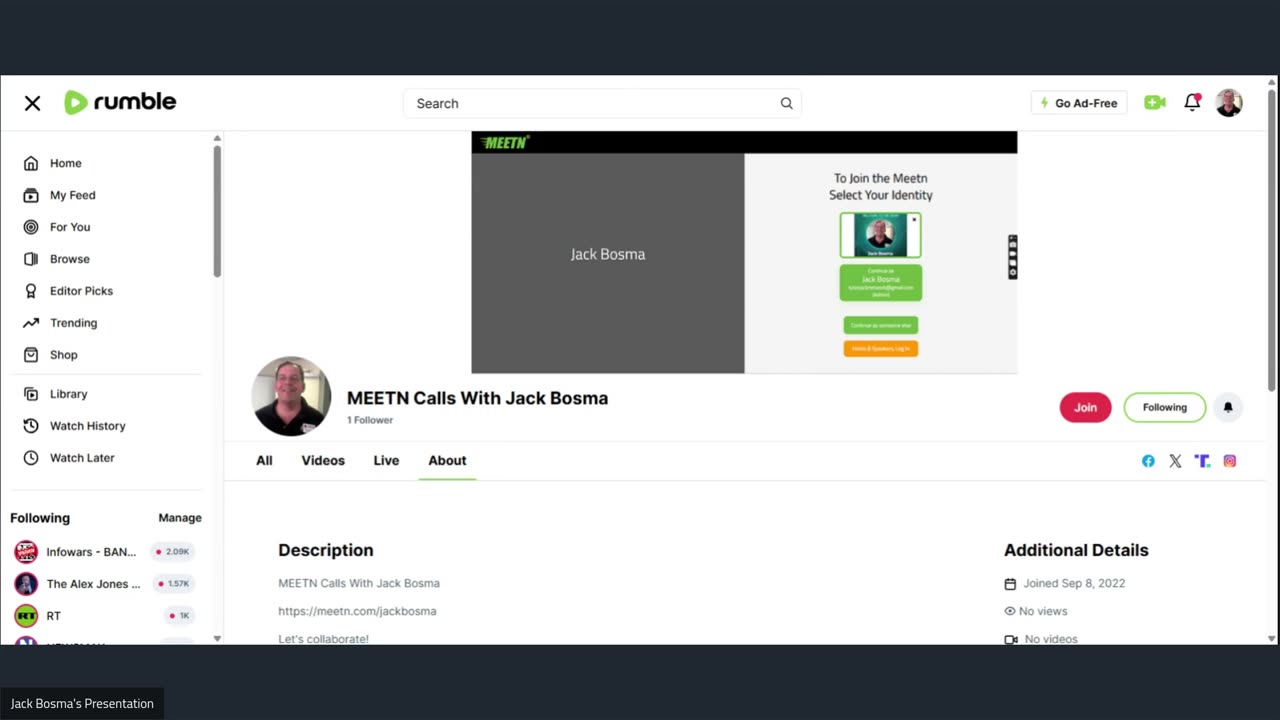This screenshot has width=1280, height=720.
Task: Click the green RT channel icon
Action: pos(26,616)
